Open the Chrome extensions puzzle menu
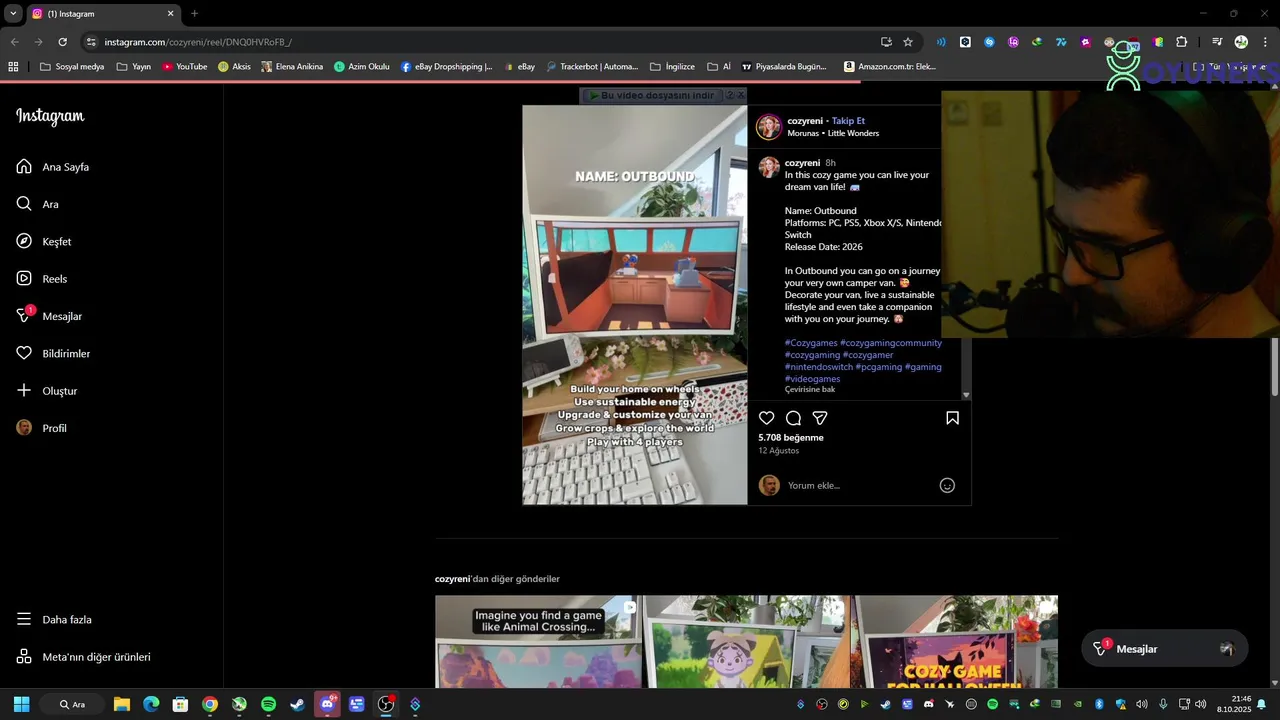This screenshot has height=720, width=1280. click(1182, 42)
